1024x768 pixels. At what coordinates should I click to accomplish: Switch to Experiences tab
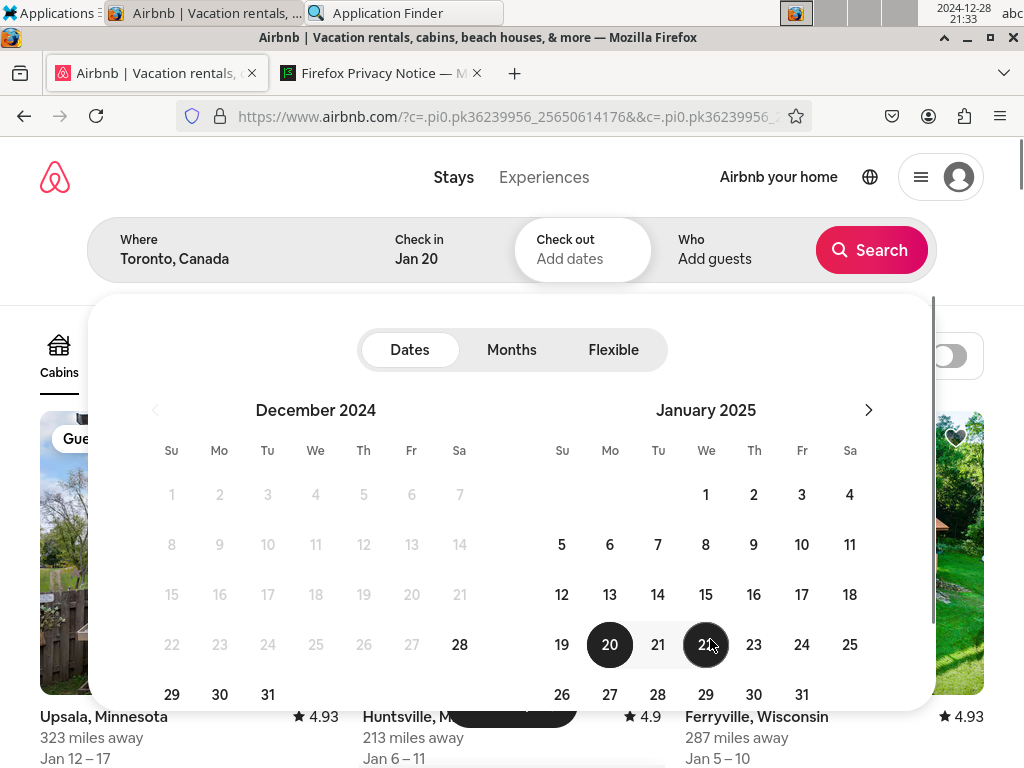tap(544, 178)
